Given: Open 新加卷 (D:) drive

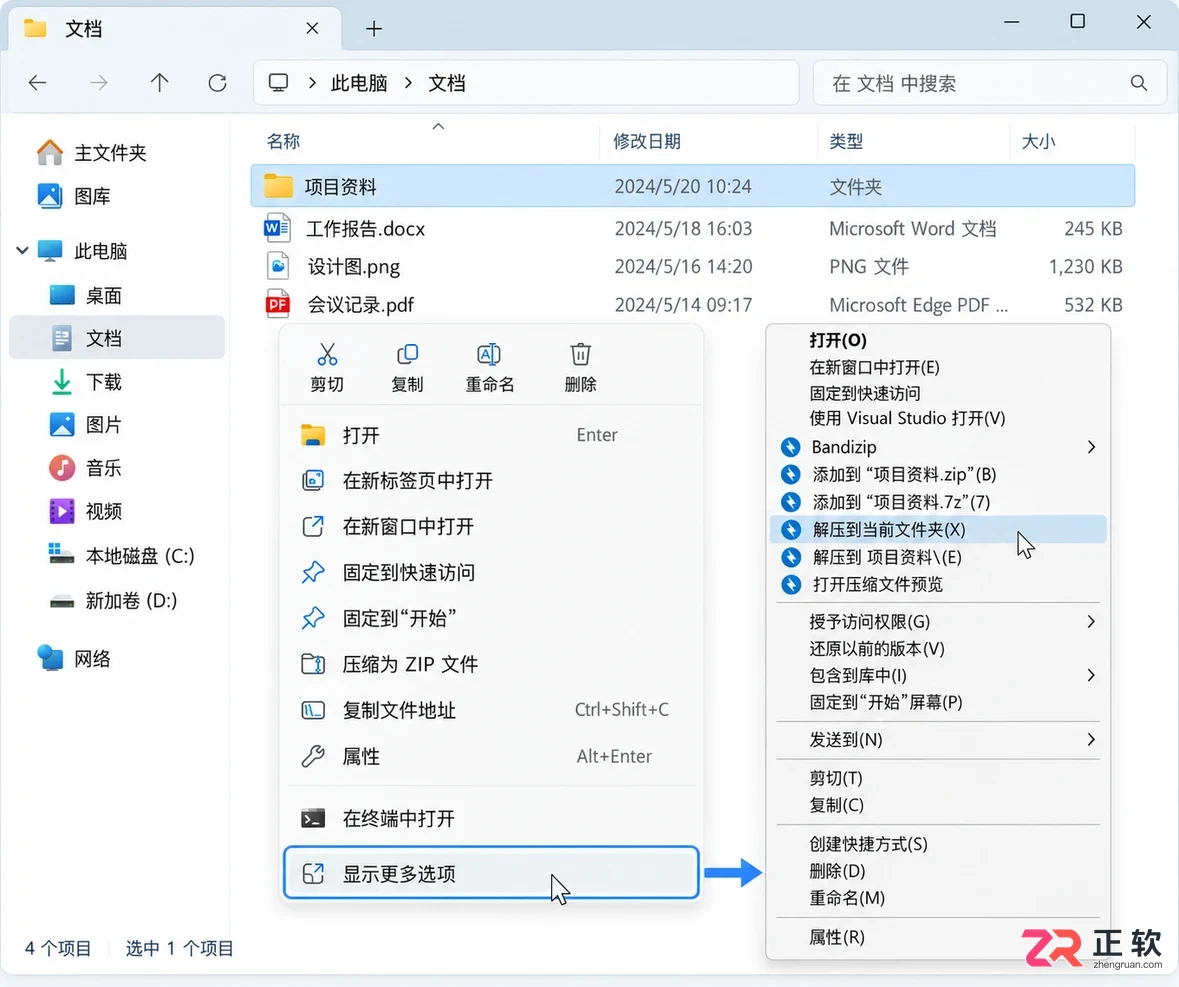Looking at the screenshot, I should click(113, 601).
